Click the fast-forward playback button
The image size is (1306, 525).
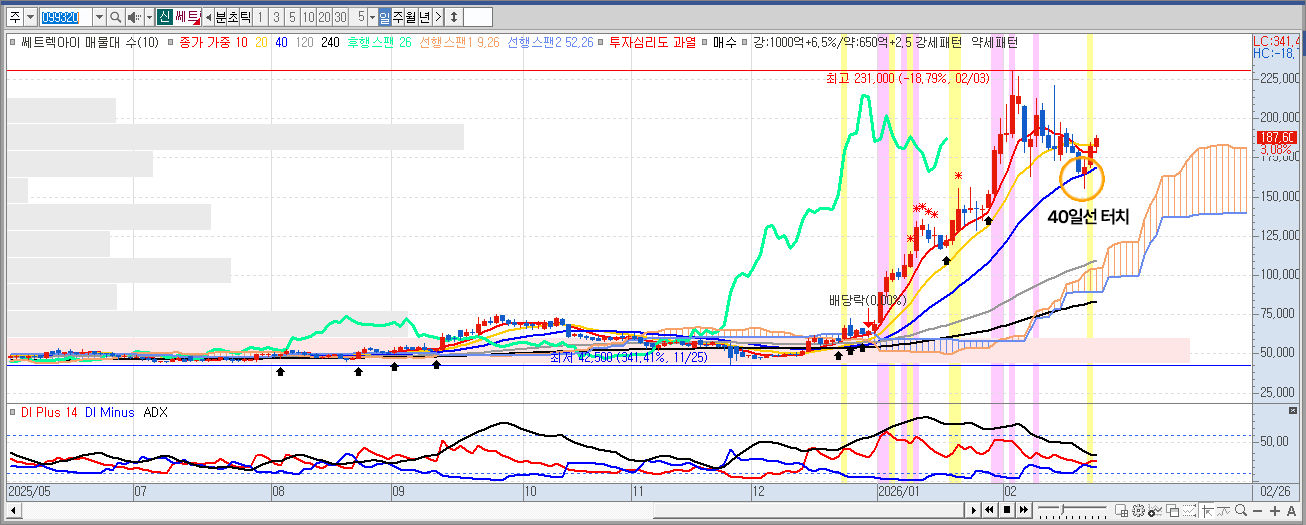point(1023,510)
